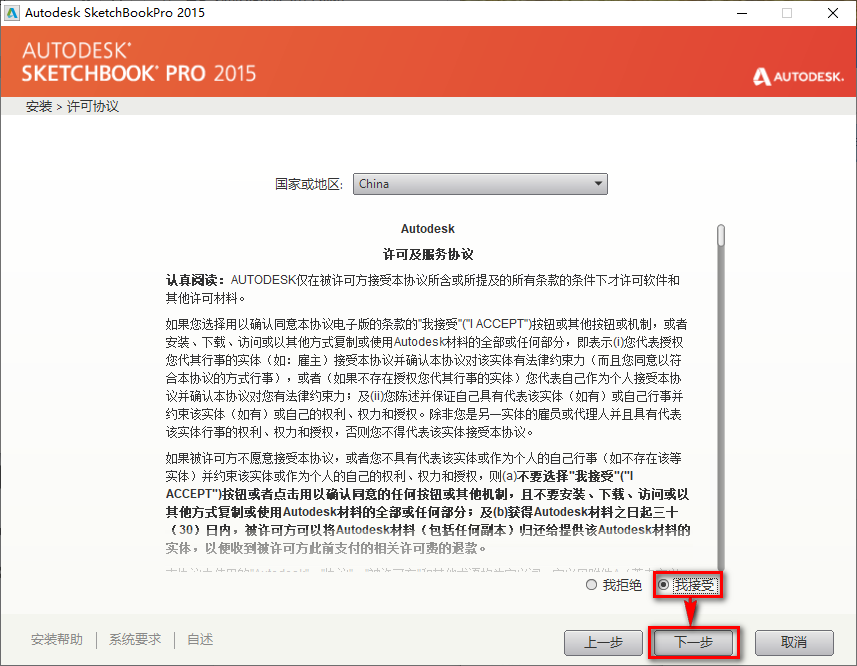
Task: Open the 系统要求 link
Action: 135,639
